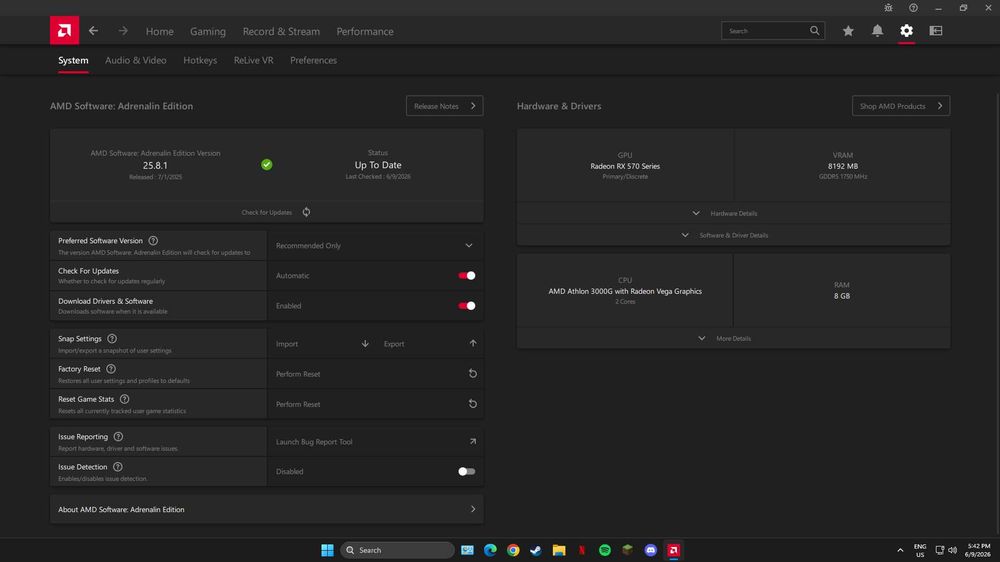Click Factory Reset perform reset icon

coord(473,373)
